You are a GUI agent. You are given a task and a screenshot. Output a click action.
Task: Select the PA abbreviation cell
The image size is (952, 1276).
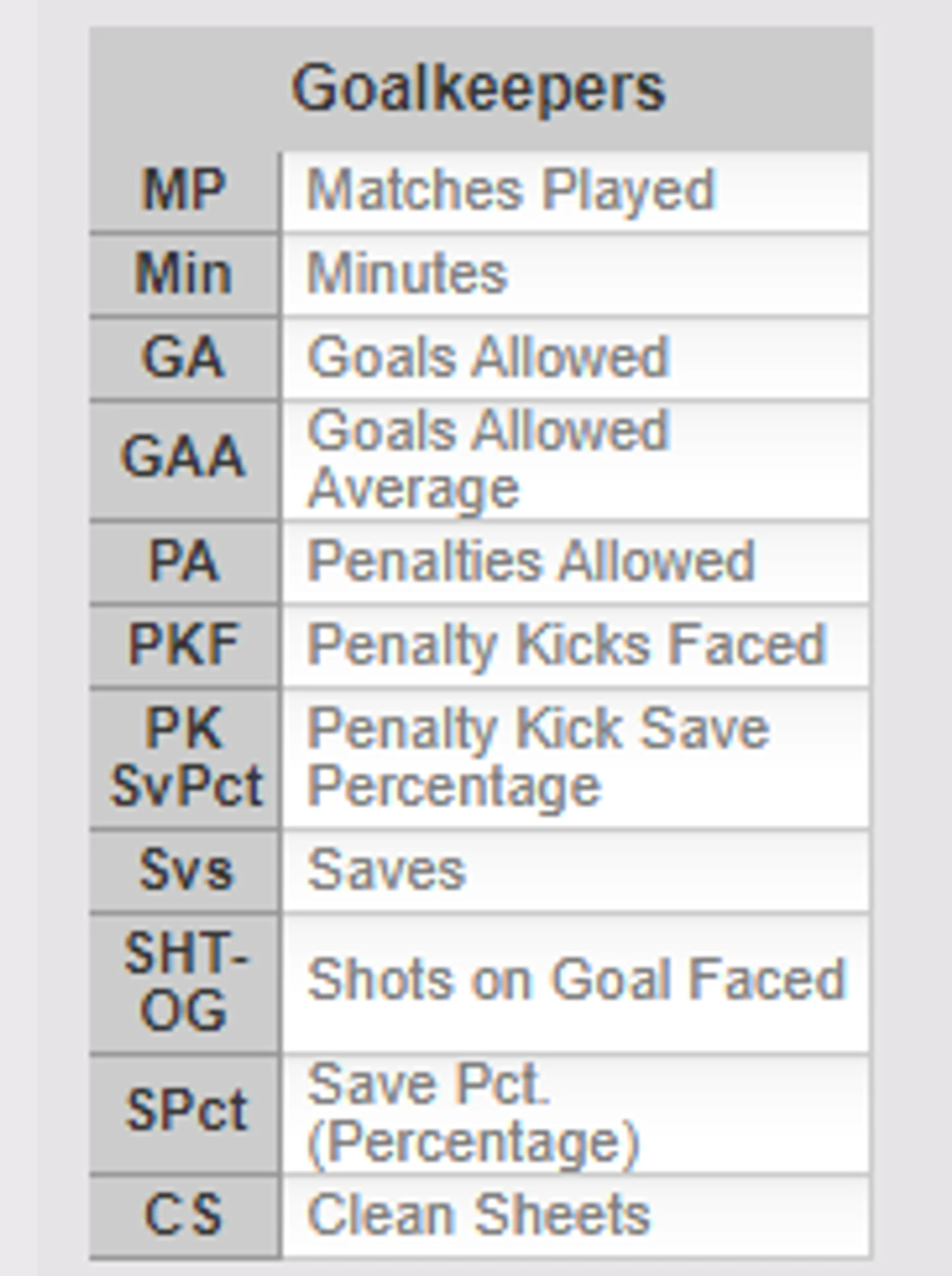point(185,561)
